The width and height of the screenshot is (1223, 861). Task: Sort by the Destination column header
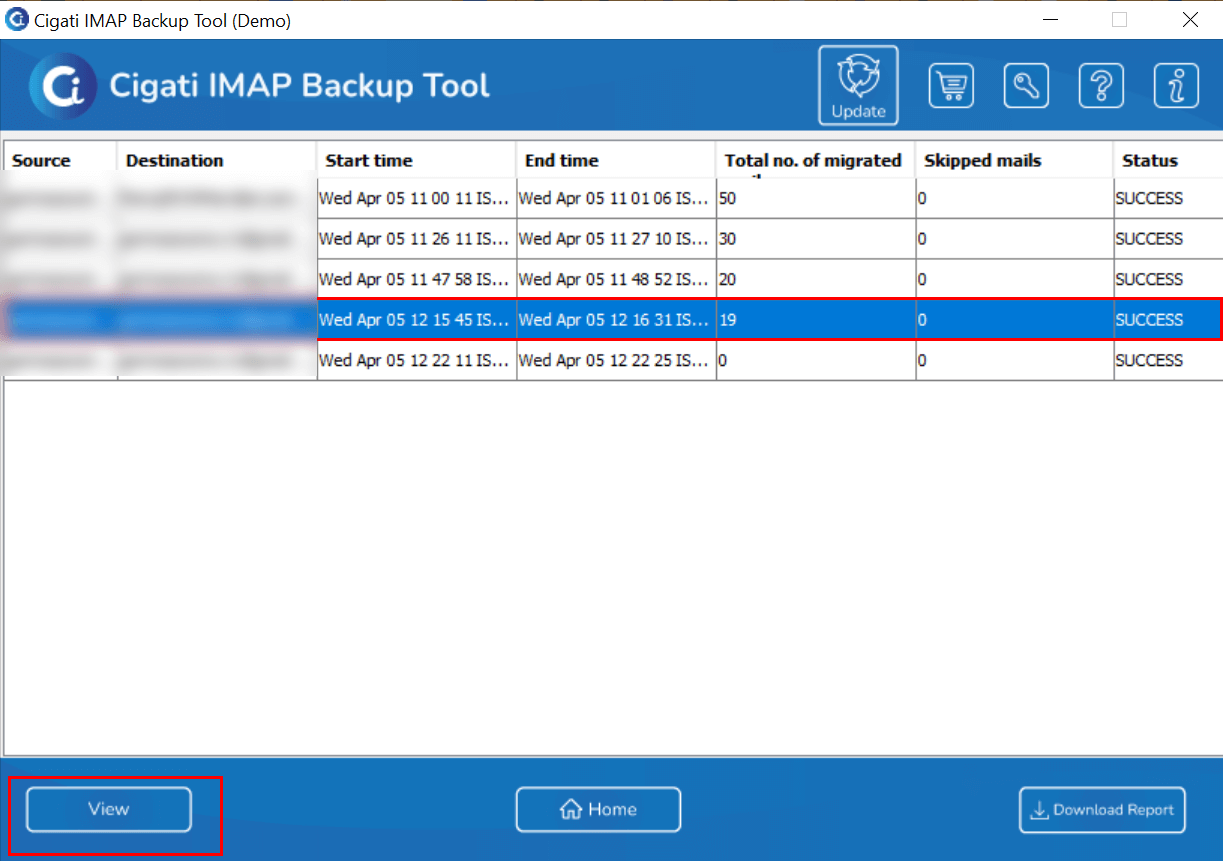click(x=217, y=160)
